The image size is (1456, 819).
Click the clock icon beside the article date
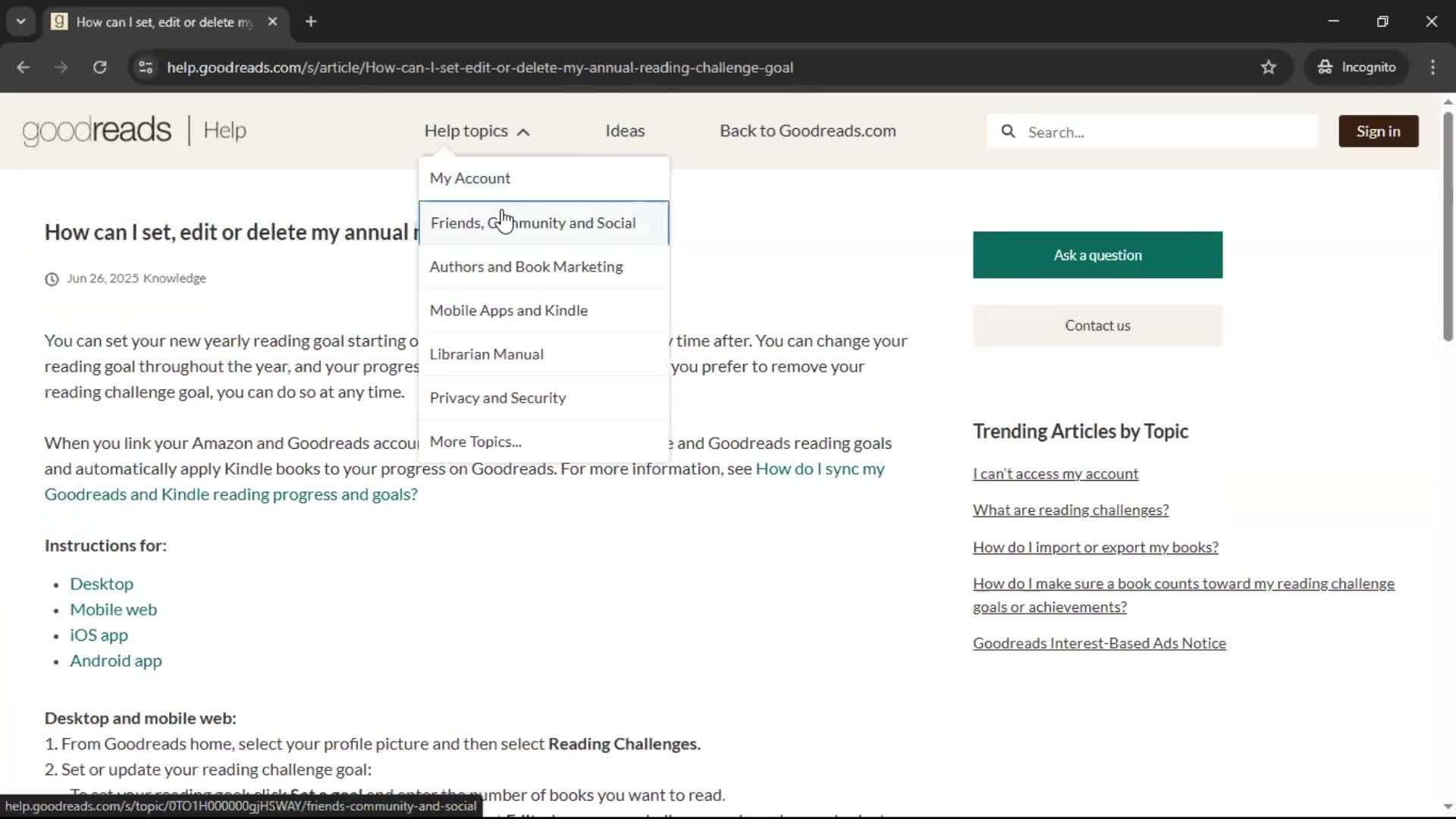tap(52, 279)
